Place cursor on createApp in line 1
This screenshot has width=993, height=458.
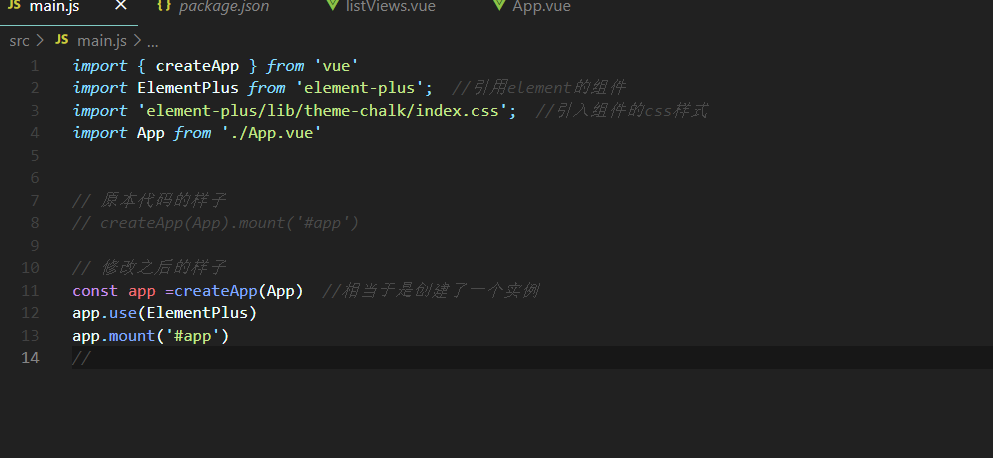(x=197, y=66)
